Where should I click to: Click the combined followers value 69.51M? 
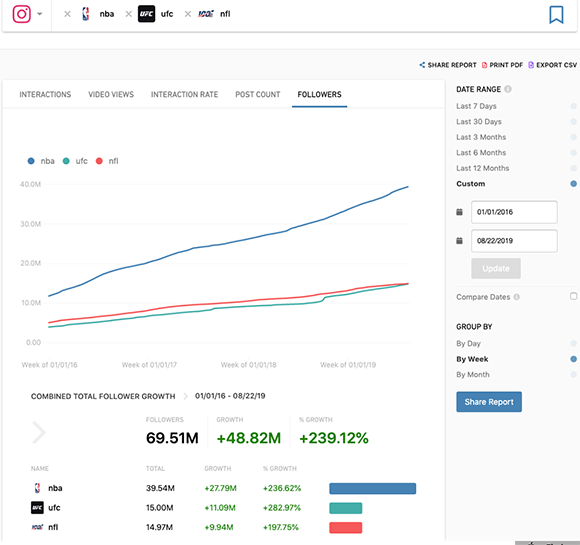coord(172,438)
